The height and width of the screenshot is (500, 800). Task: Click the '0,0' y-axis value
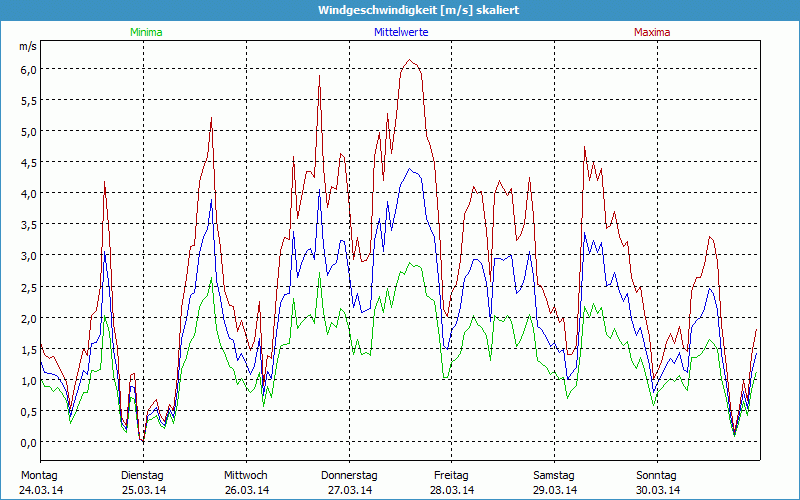[29, 443]
